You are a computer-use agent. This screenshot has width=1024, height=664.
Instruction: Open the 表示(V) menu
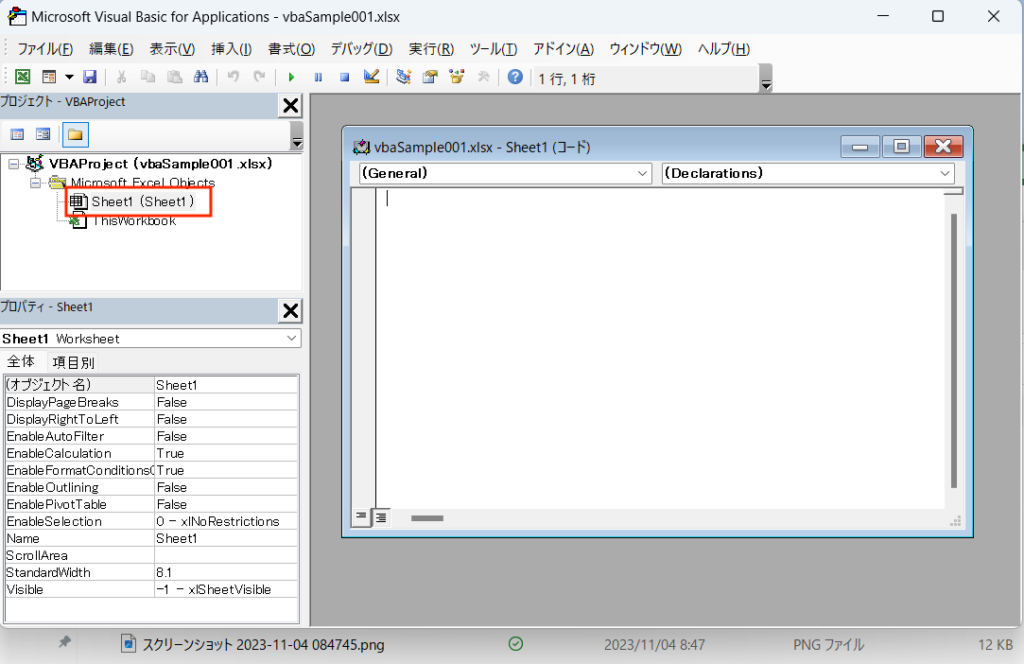(172, 49)
